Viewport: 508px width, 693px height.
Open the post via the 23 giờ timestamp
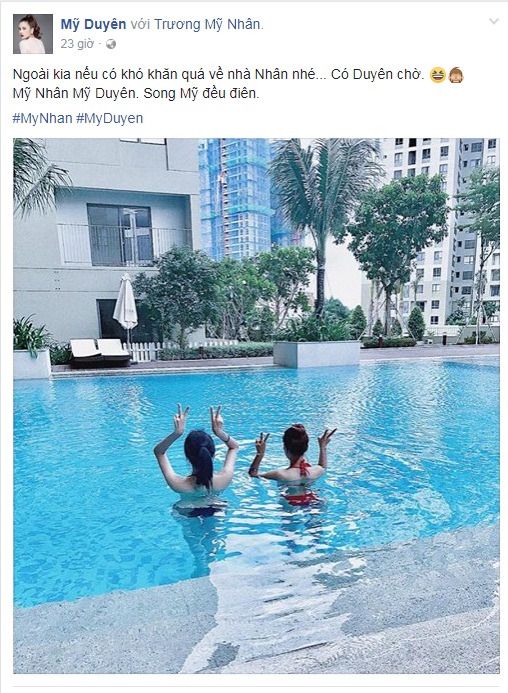(x=77, y=44)
